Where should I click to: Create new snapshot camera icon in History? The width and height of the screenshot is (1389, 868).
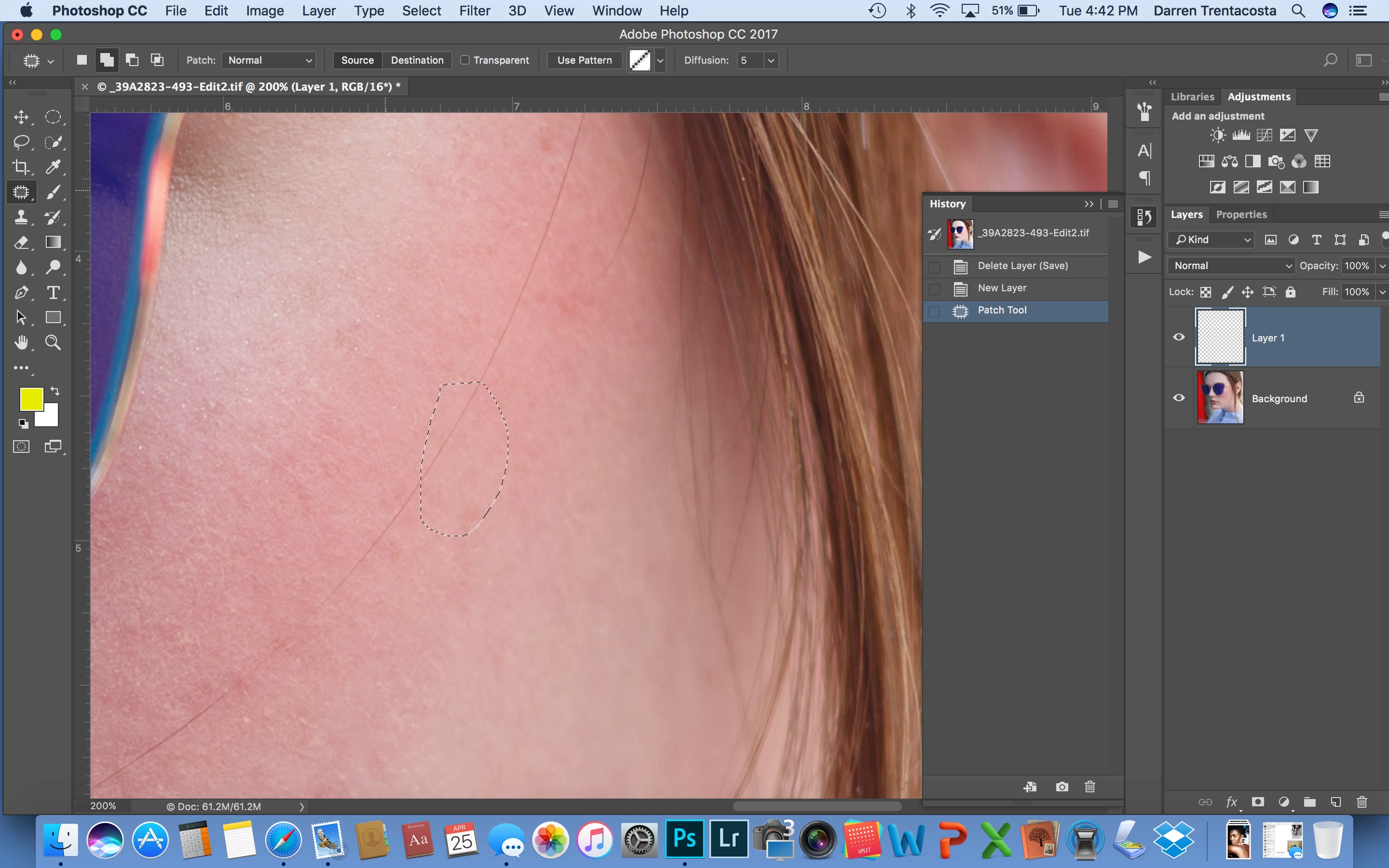pos(1062,787)
